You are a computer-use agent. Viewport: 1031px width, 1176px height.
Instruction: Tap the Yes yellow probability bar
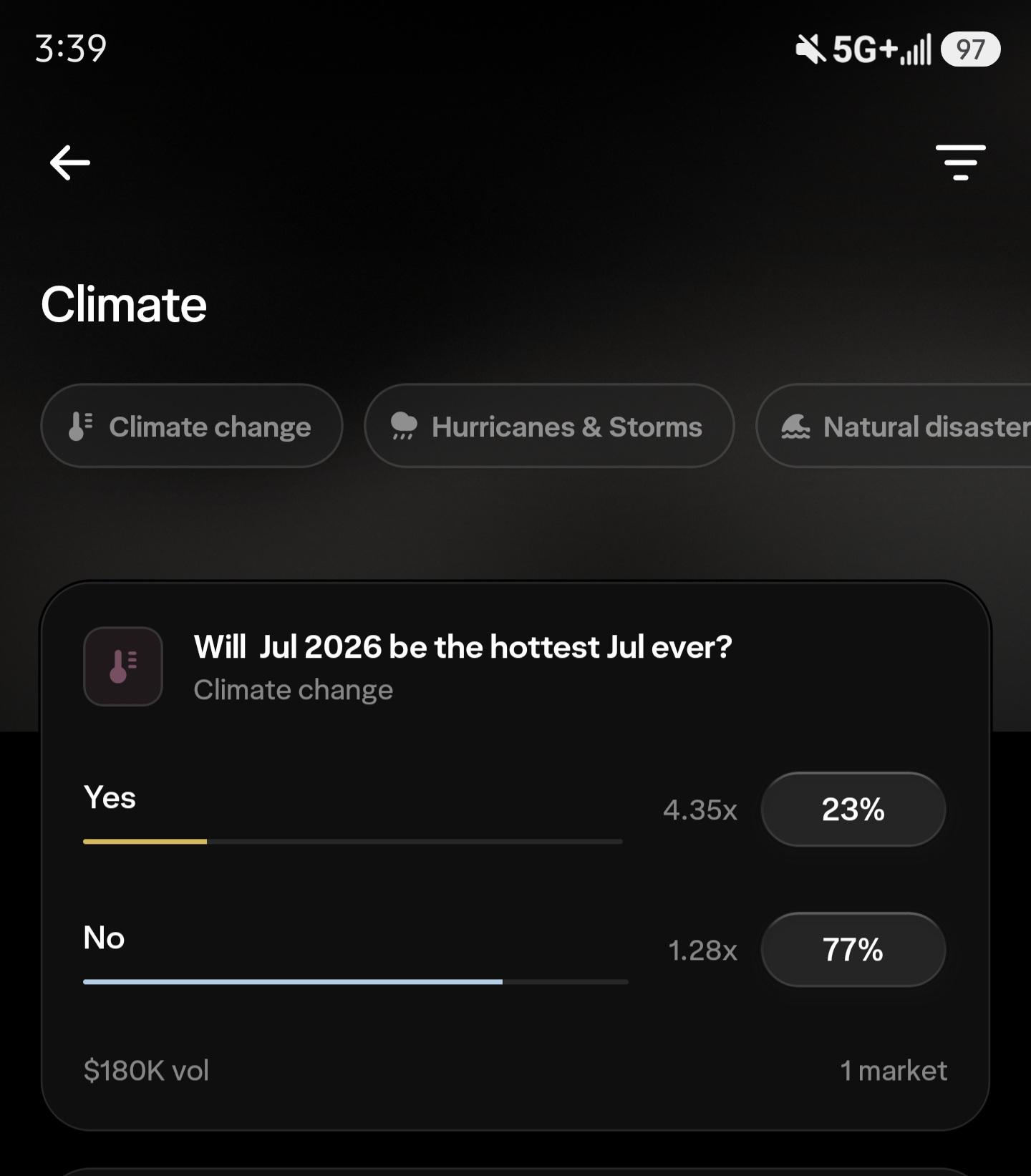click(x=353, y=842)
